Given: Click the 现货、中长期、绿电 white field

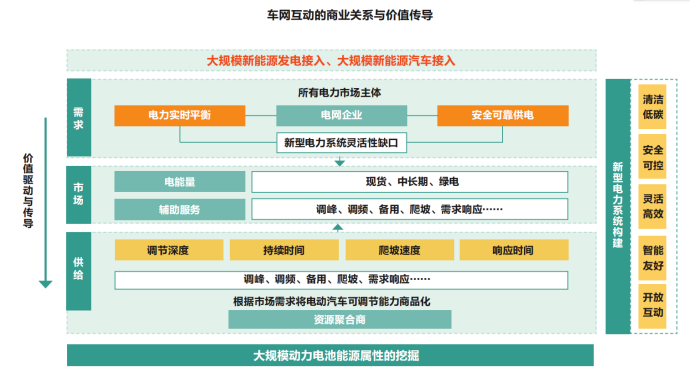Looking at the screenshot, I should (x=410, y=182).
